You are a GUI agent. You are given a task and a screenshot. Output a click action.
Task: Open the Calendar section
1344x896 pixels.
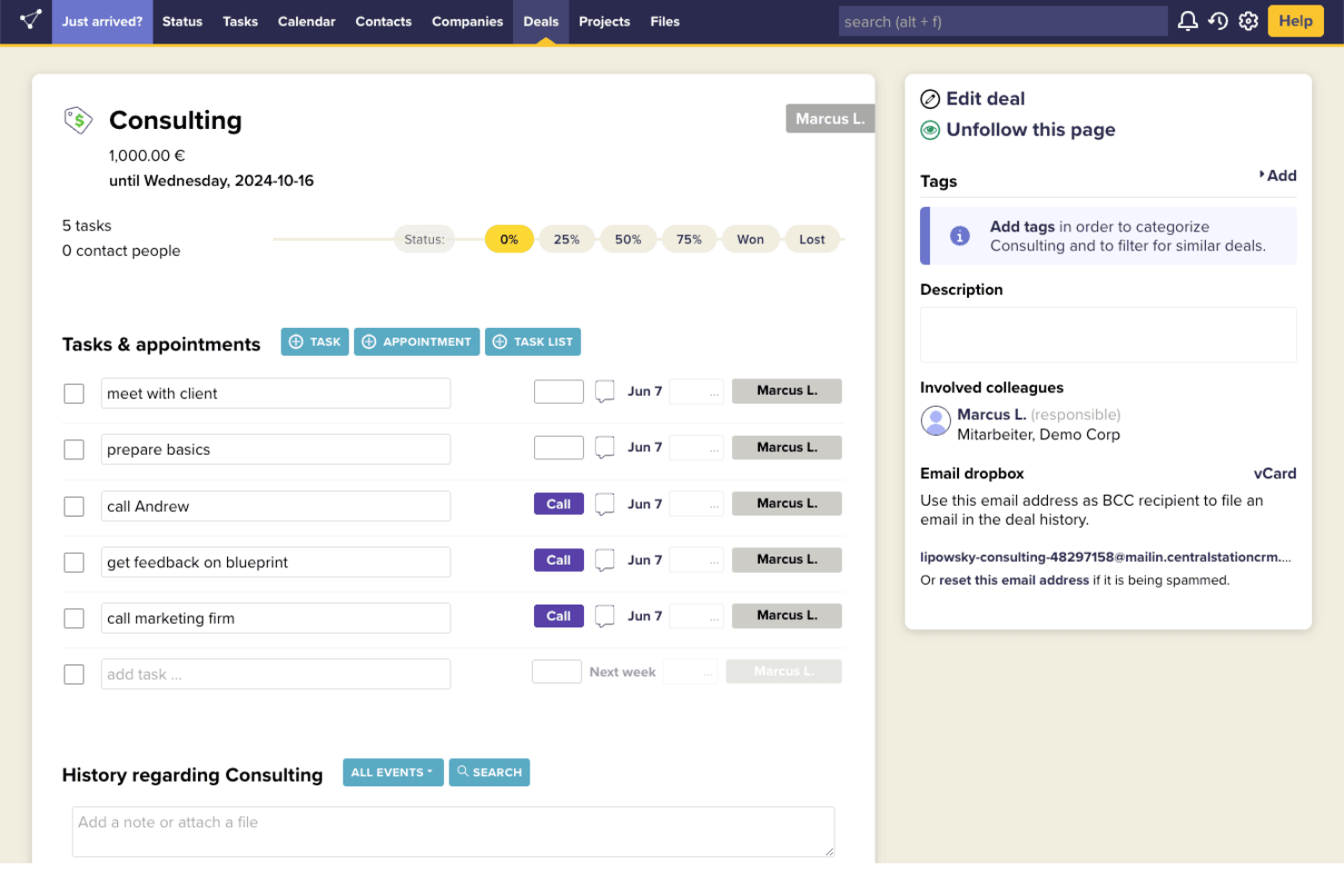click(x=306, y=21)
